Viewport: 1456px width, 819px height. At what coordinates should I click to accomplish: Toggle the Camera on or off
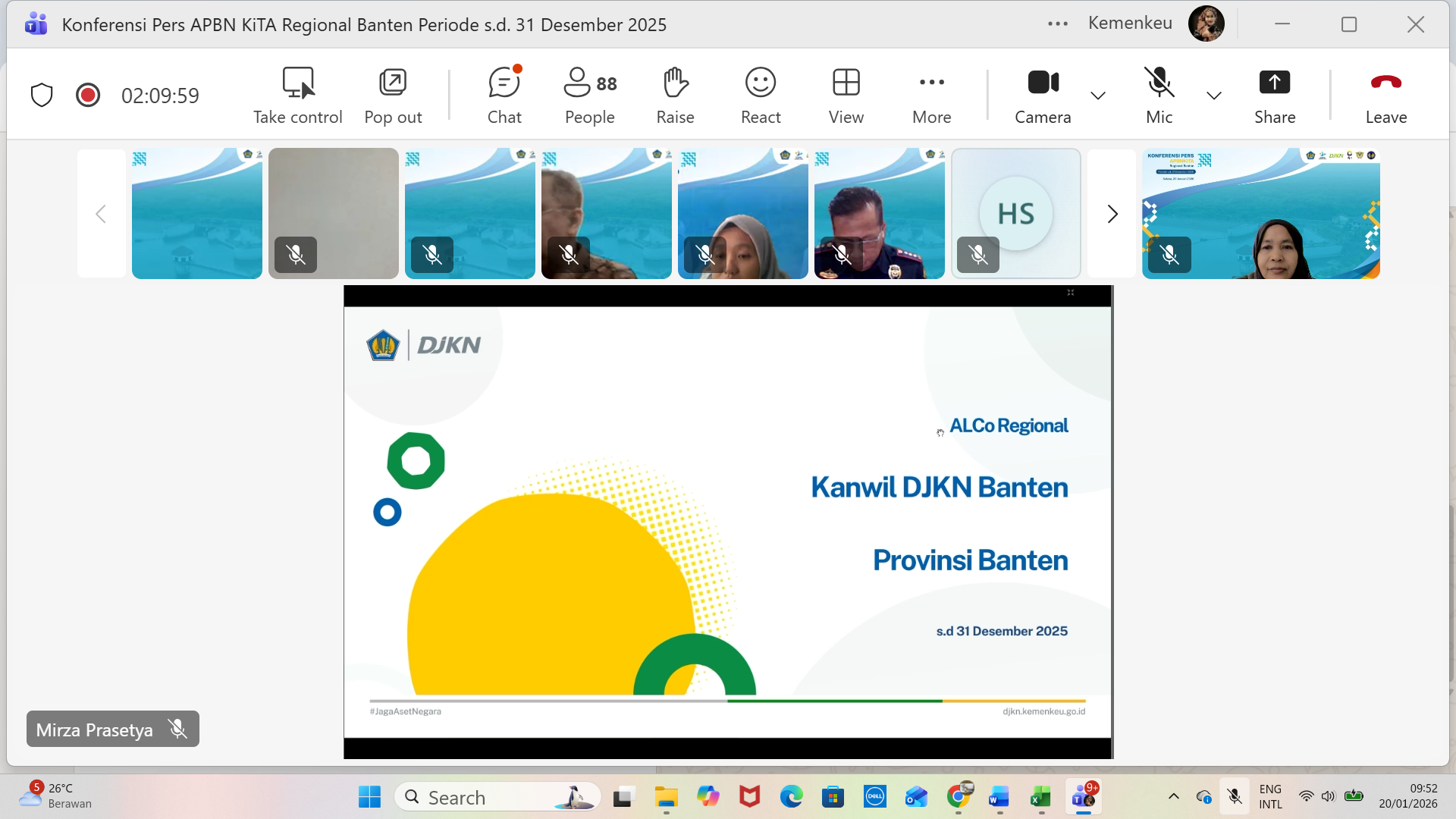coord(1043,96)
